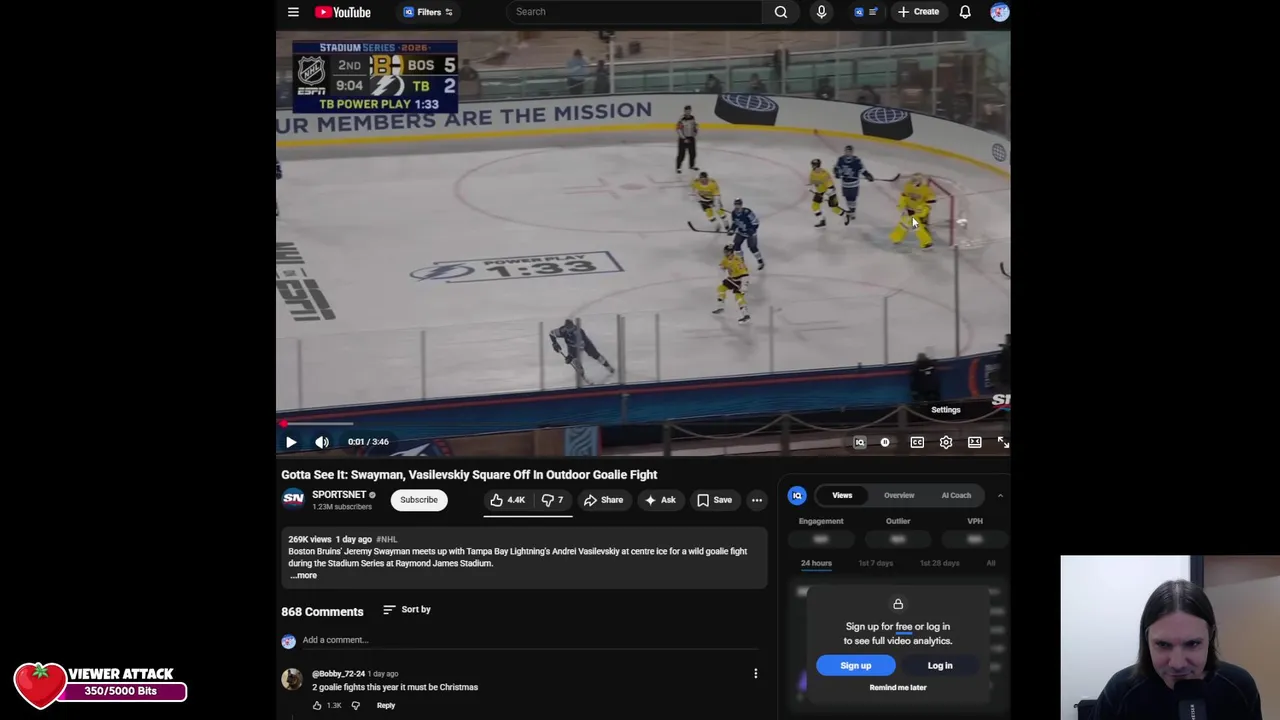
Task: Reply to Bobby's comment
Action: coord(386,705)
